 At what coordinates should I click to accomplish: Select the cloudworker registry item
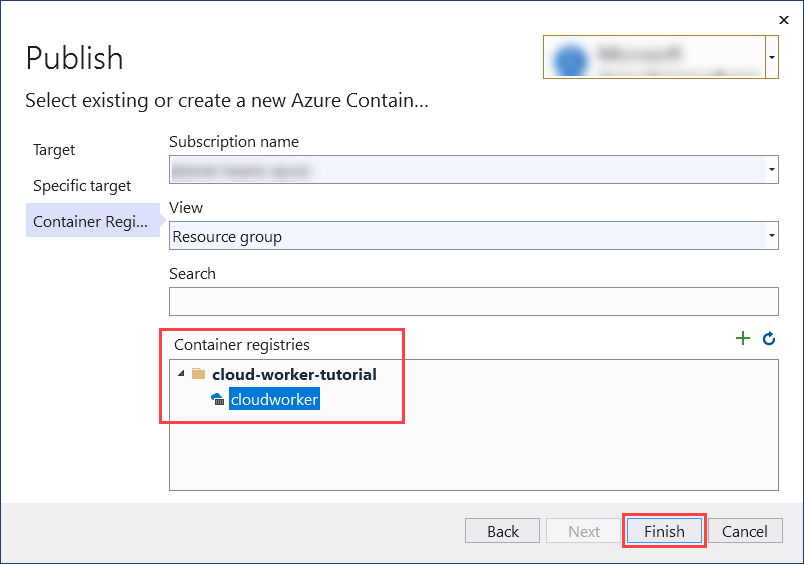tap(274, 400)
